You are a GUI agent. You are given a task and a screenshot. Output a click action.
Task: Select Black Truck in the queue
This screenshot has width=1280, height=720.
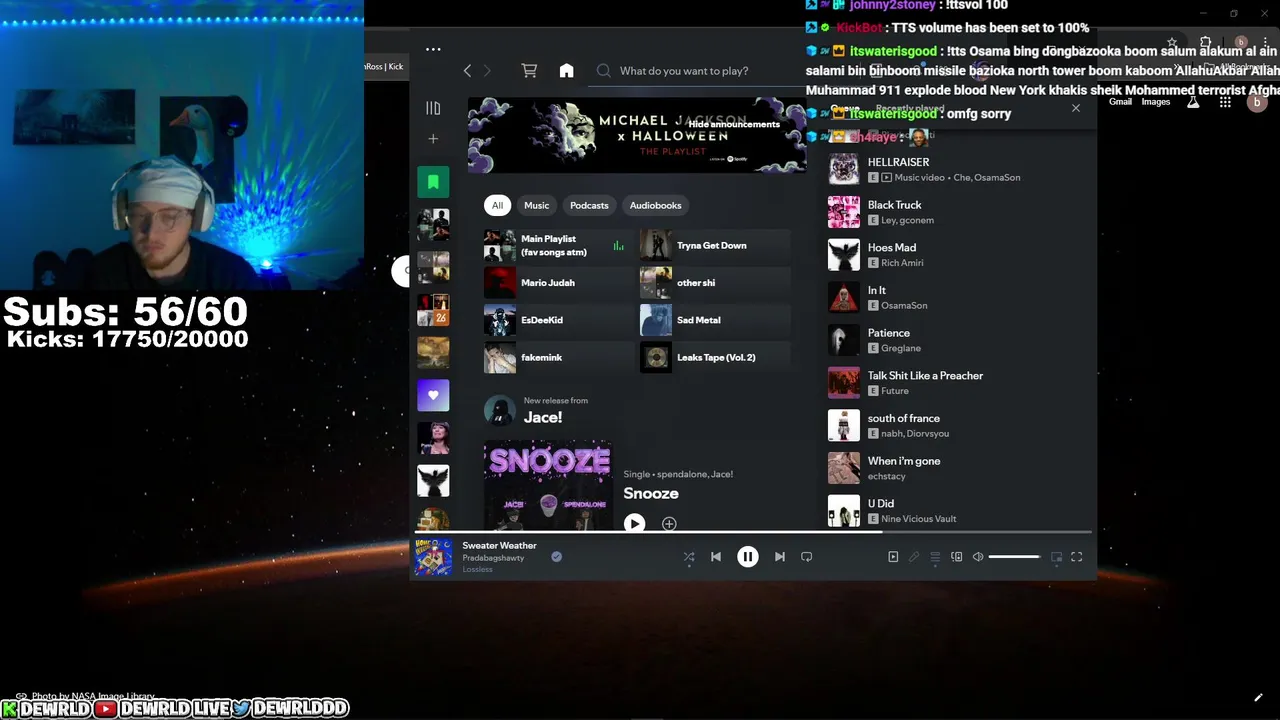(x=955, y=212)
